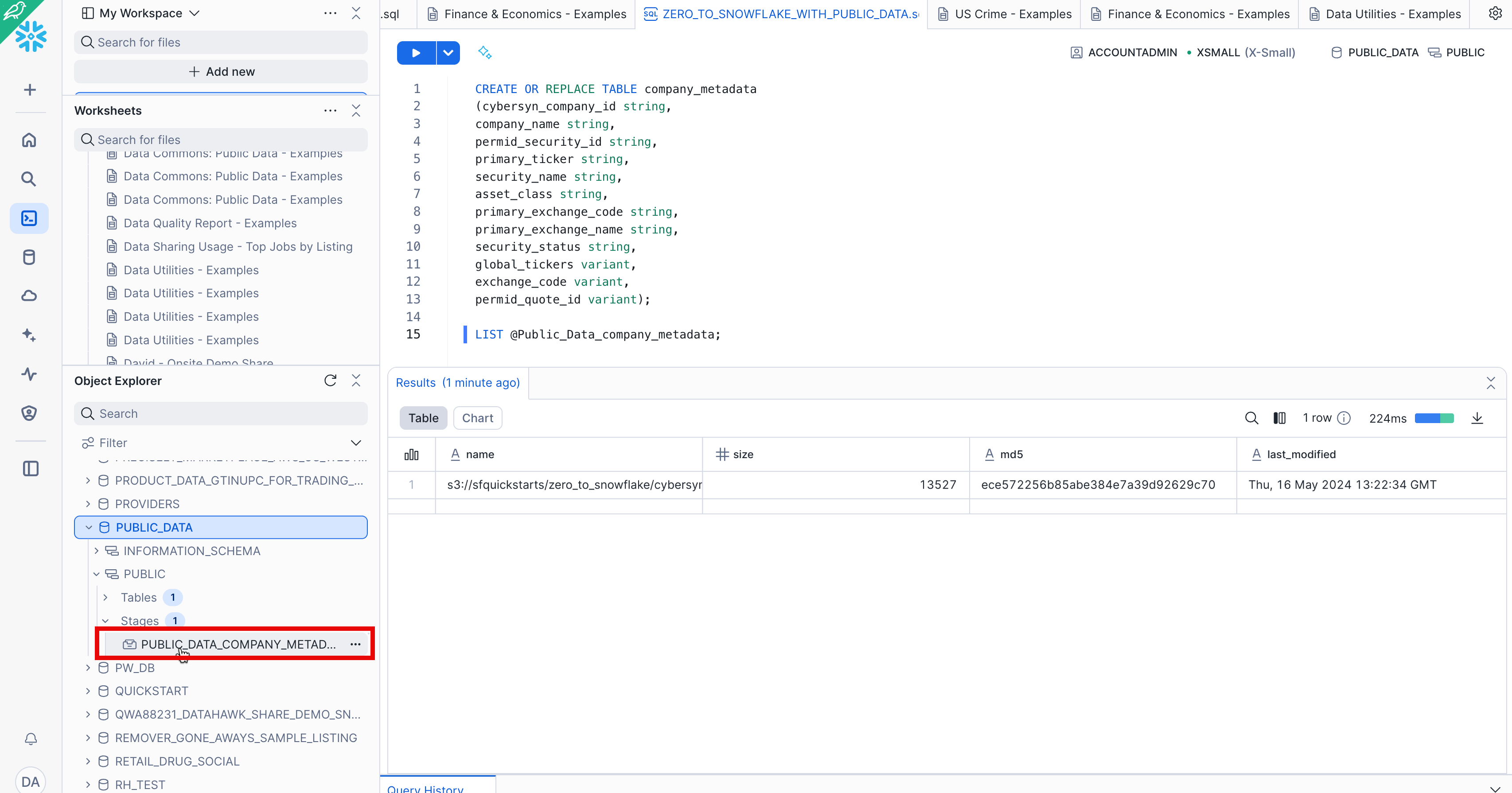The height and width of the screenshot is (793, 1512).
Task: Open the Notifications bell in sidebar
Action: (x=31, y=739)
